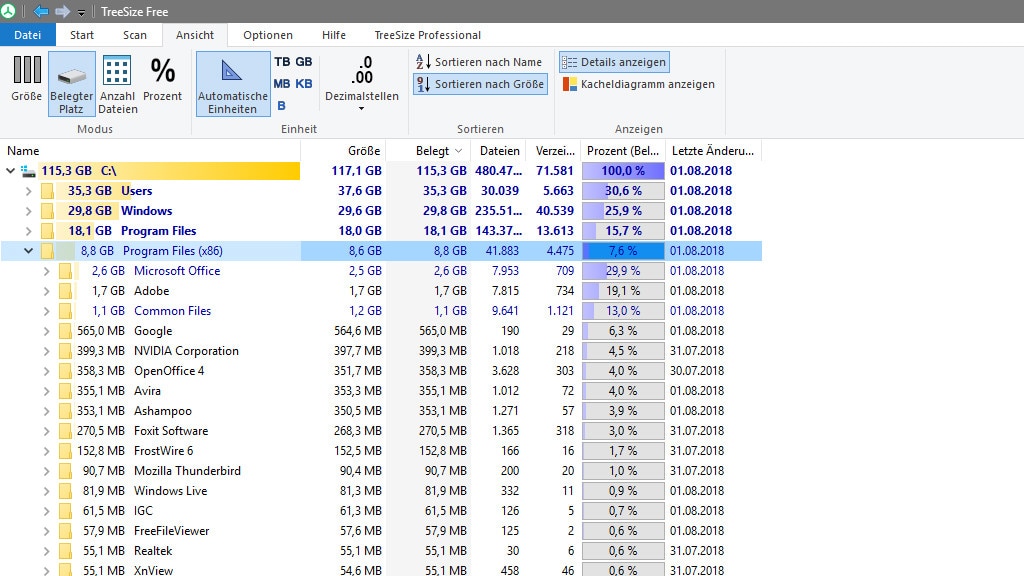The height and width of the screenshot is (576, 1024).
Task: Open the Scan ribbon tab
Action: [134, 35]
